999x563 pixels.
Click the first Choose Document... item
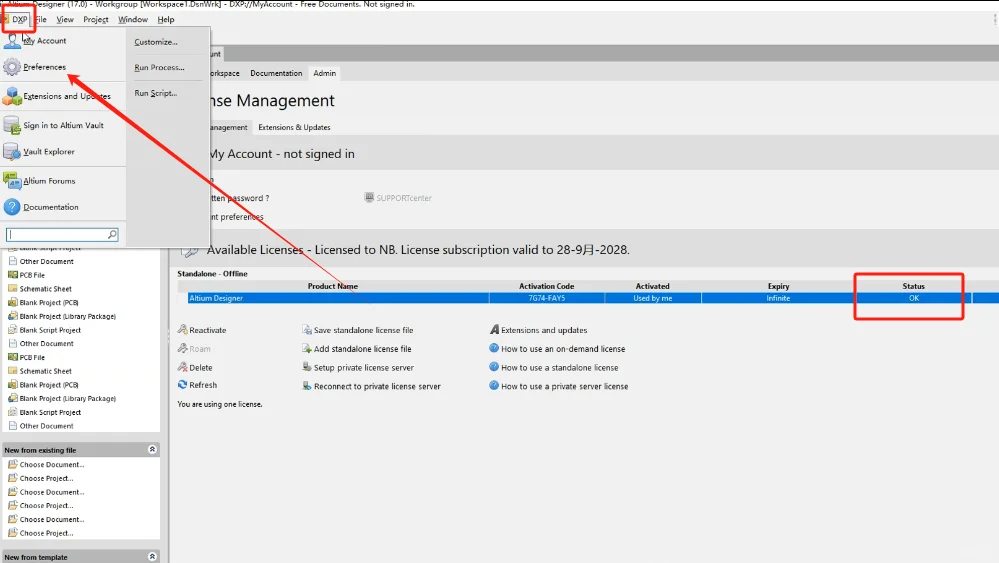[52, 465]
